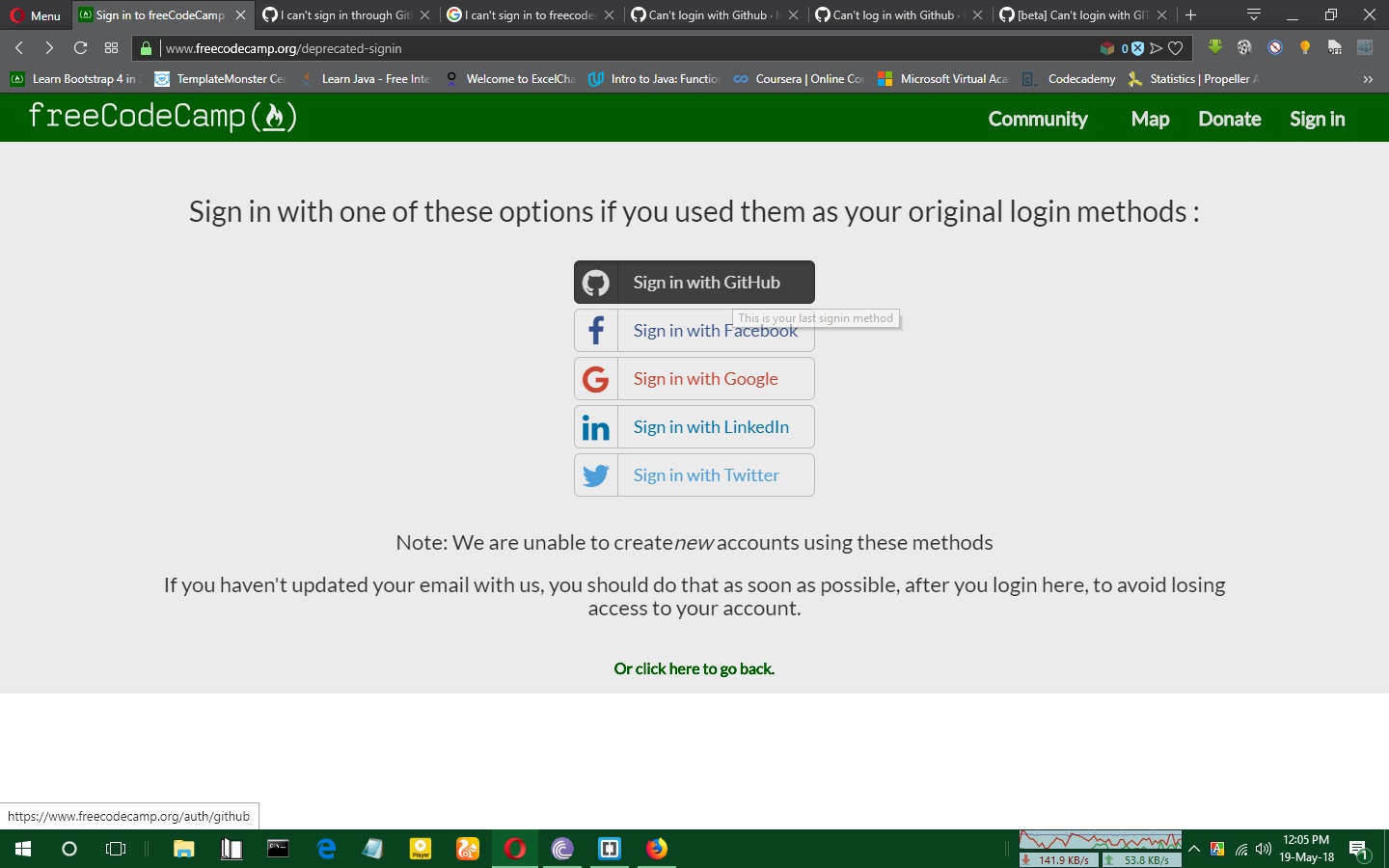The image size is (1389, 868).
Task: Launch Brackets from the taskbar
Action: tap(610, 850)
